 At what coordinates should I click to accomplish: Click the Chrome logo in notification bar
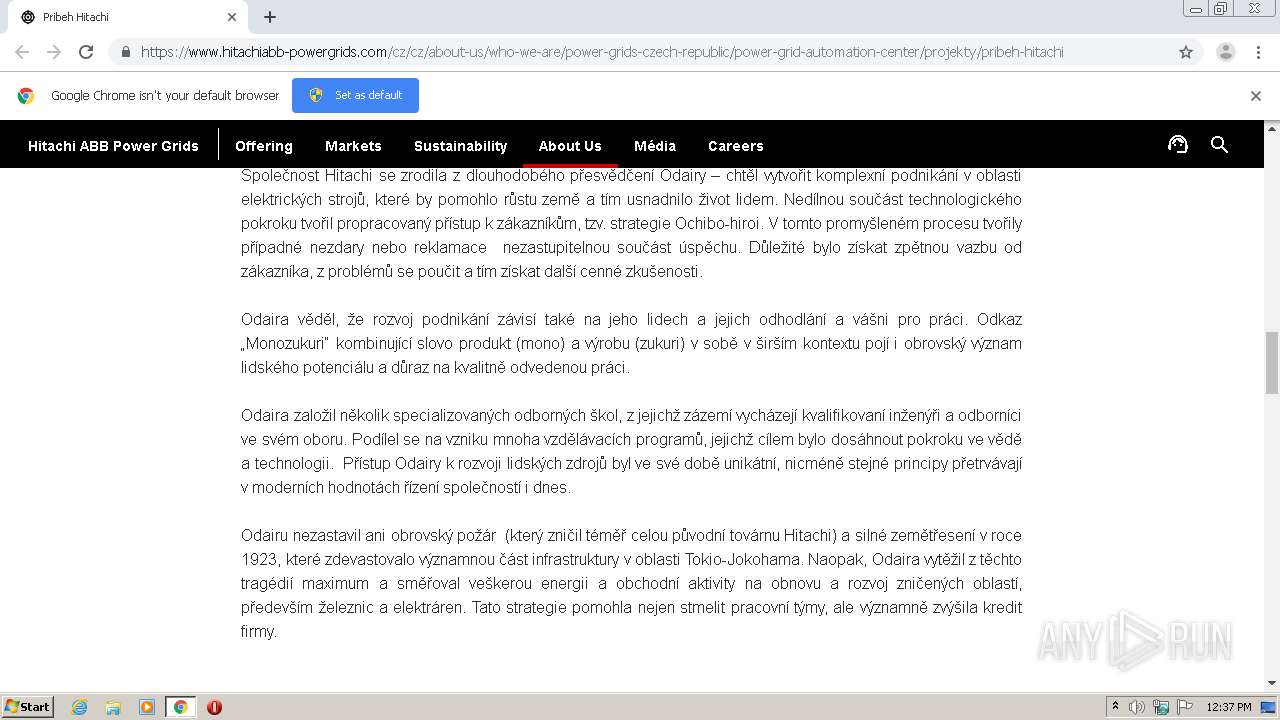click(26, 96)
